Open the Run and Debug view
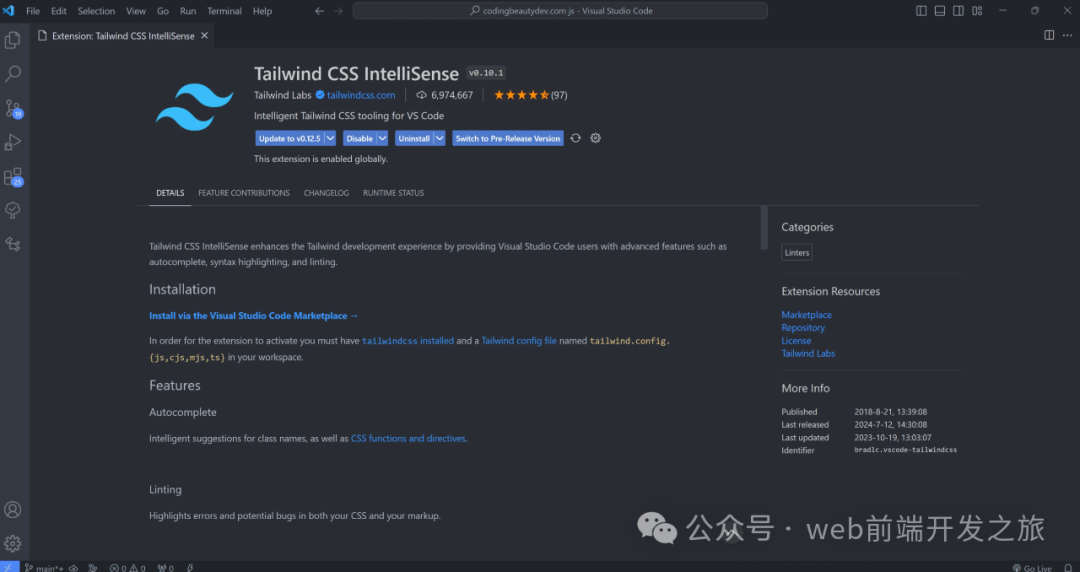This screenshot has height=572, width=1080. pyautogui.click(x=13, y=142)
